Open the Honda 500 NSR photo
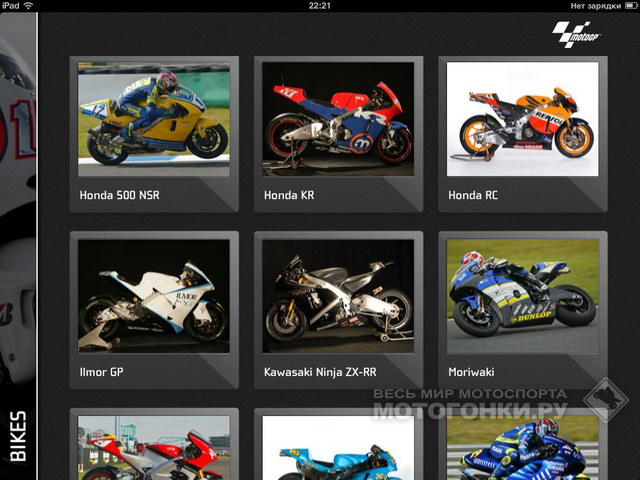The width and height of the screenshot is (640, 480). tap(154, 119)
